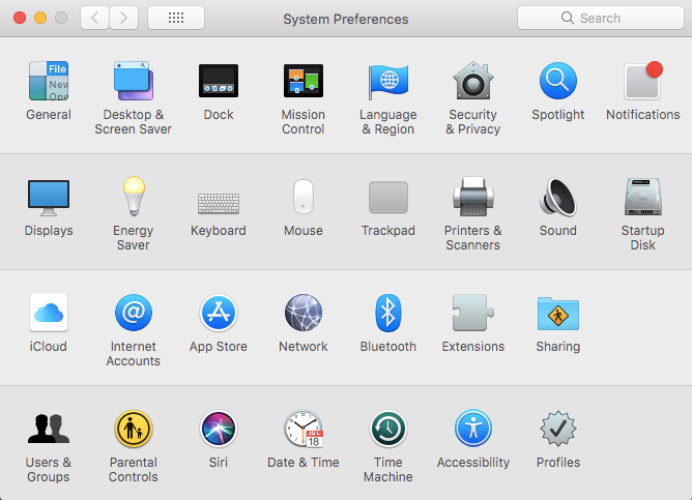Open Time Machine preferences

(388, 429)
